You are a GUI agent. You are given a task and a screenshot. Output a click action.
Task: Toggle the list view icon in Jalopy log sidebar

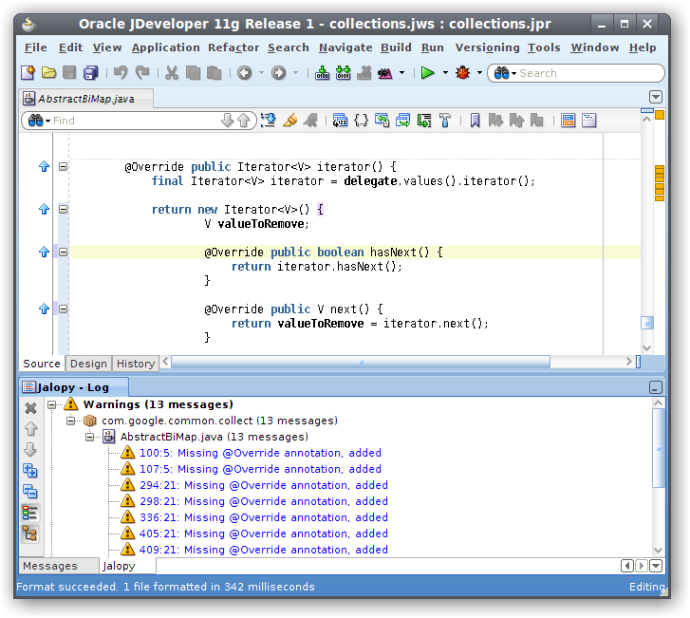tap(30, 513)
